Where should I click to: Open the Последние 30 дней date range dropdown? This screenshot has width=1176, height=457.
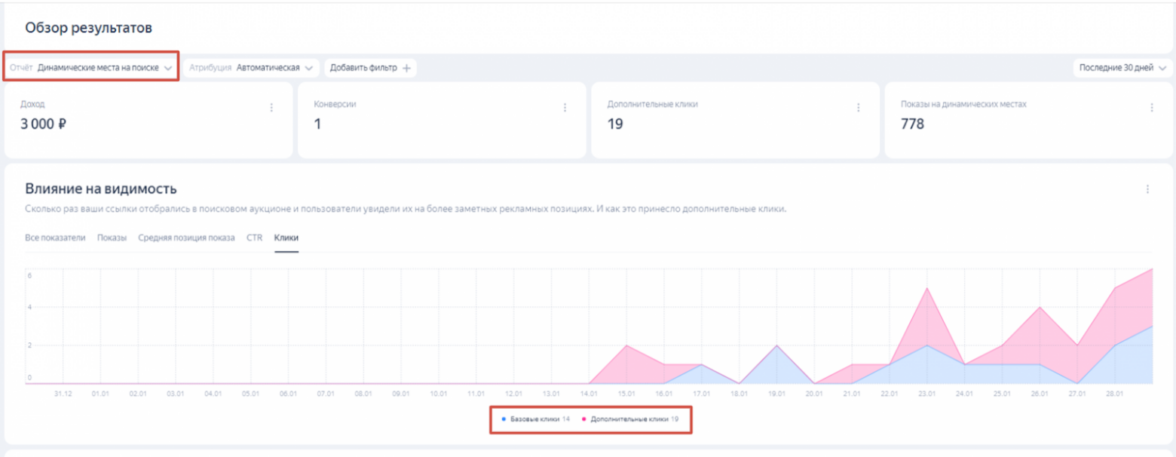click(1122, 68)
